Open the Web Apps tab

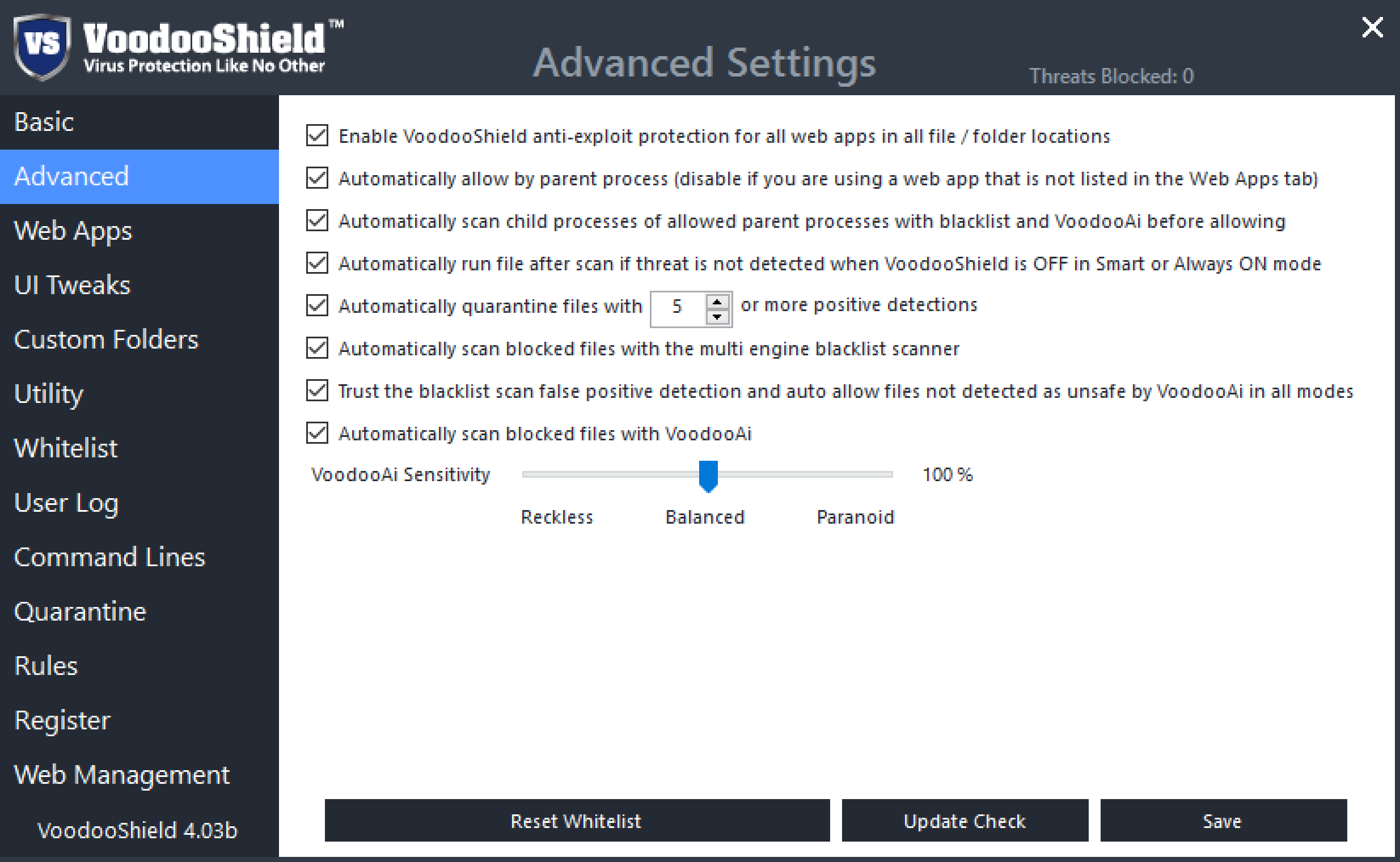[73, 231]
